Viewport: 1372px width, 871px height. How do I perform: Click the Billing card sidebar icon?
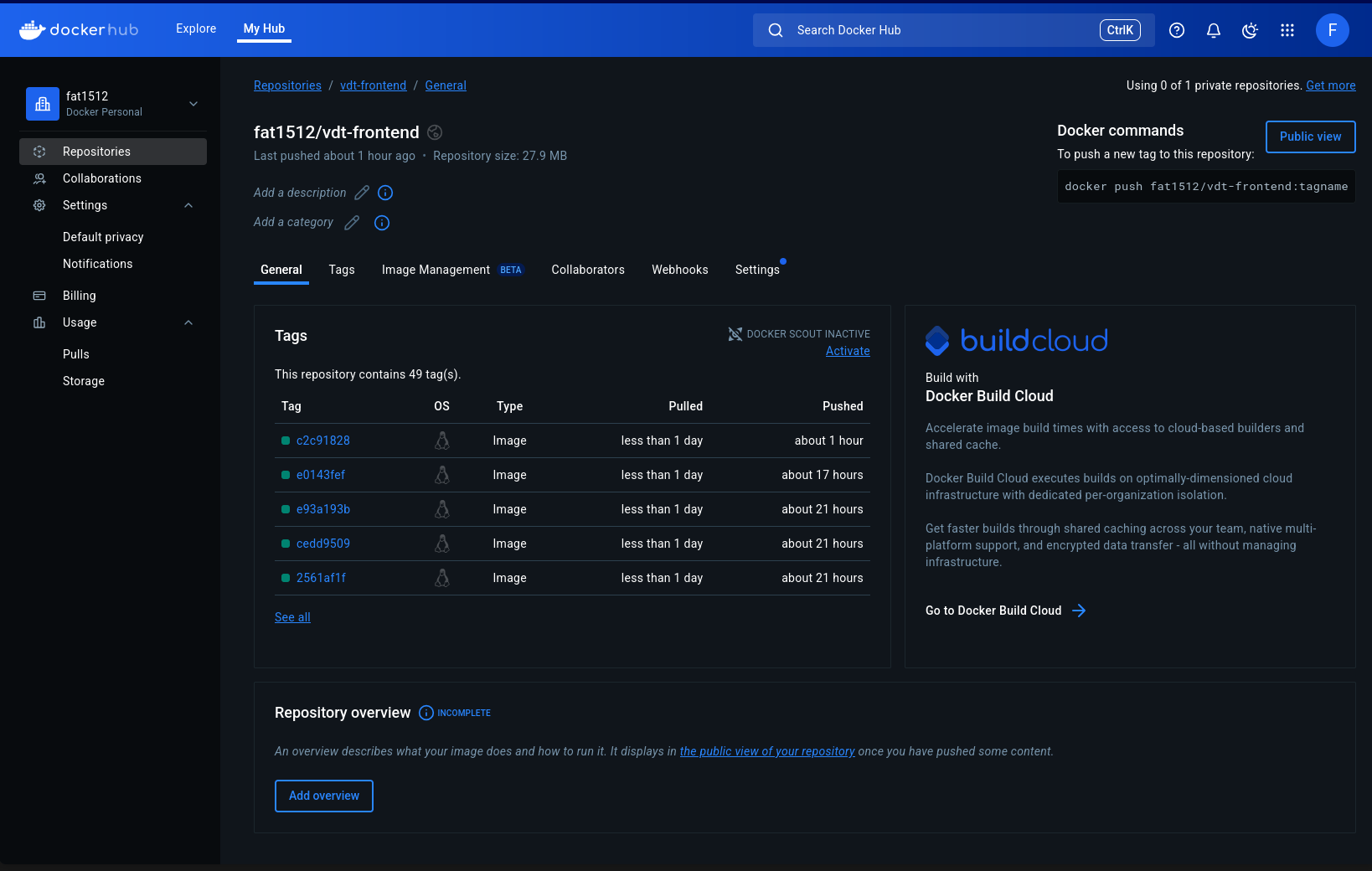[39, 296]
